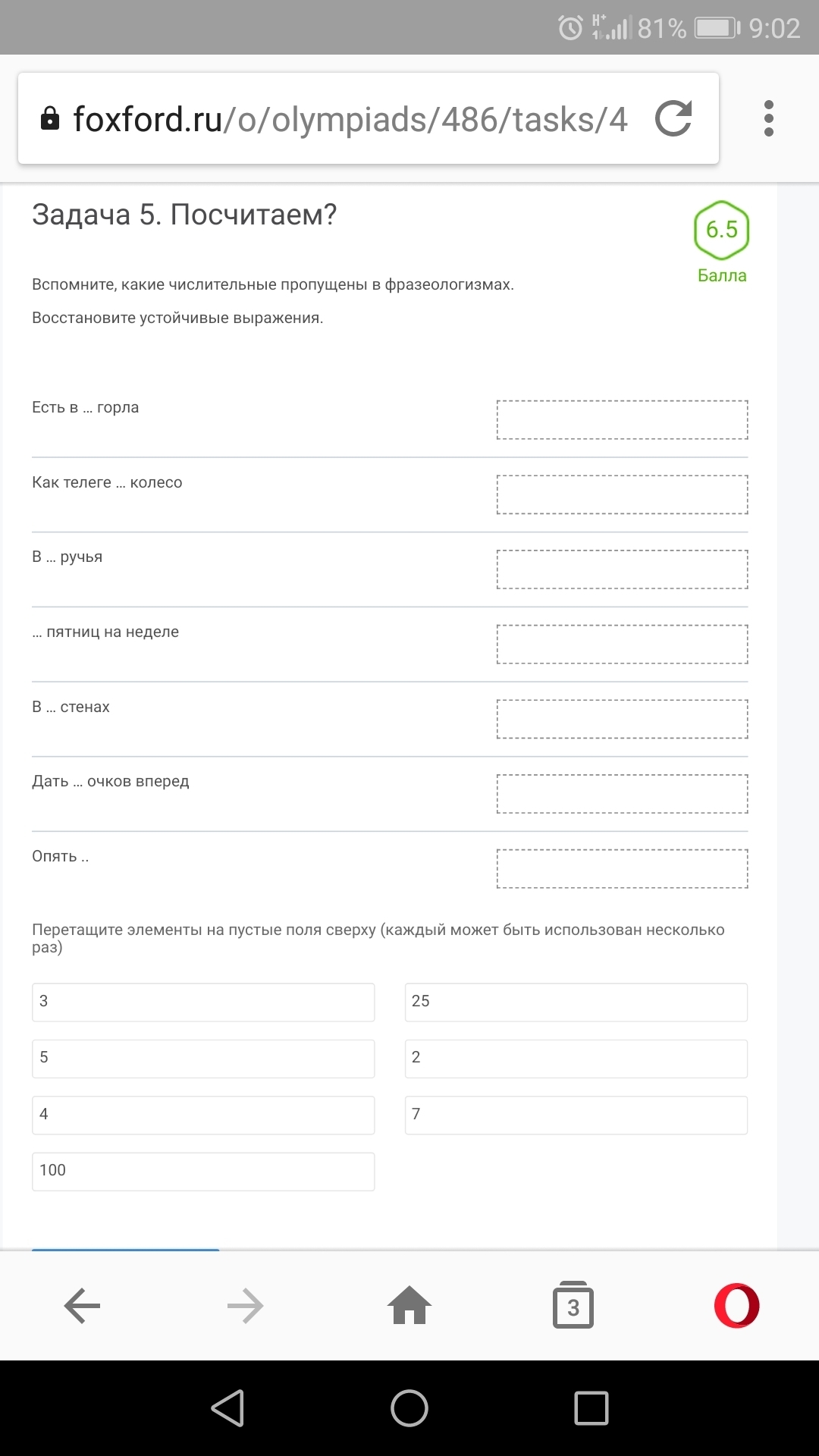Tap the foxford.ru address bar
This screenshot has width=819, height=1456.
tap(349, 119)
